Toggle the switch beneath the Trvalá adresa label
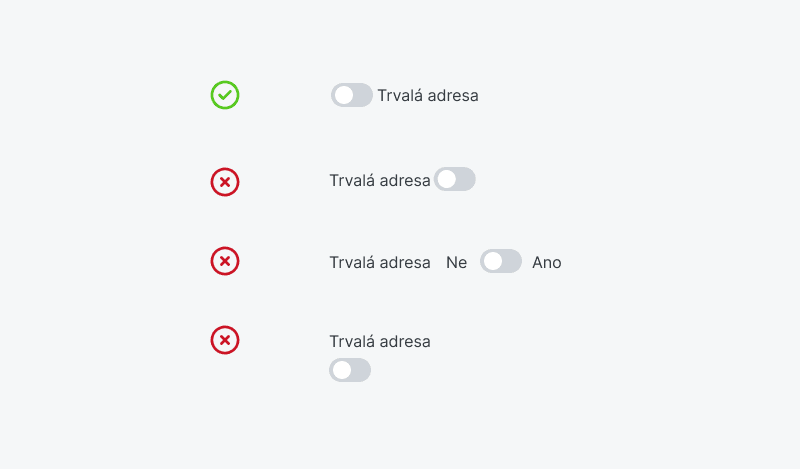Viewport: 800px width, 469px height. tap(350, 370)
